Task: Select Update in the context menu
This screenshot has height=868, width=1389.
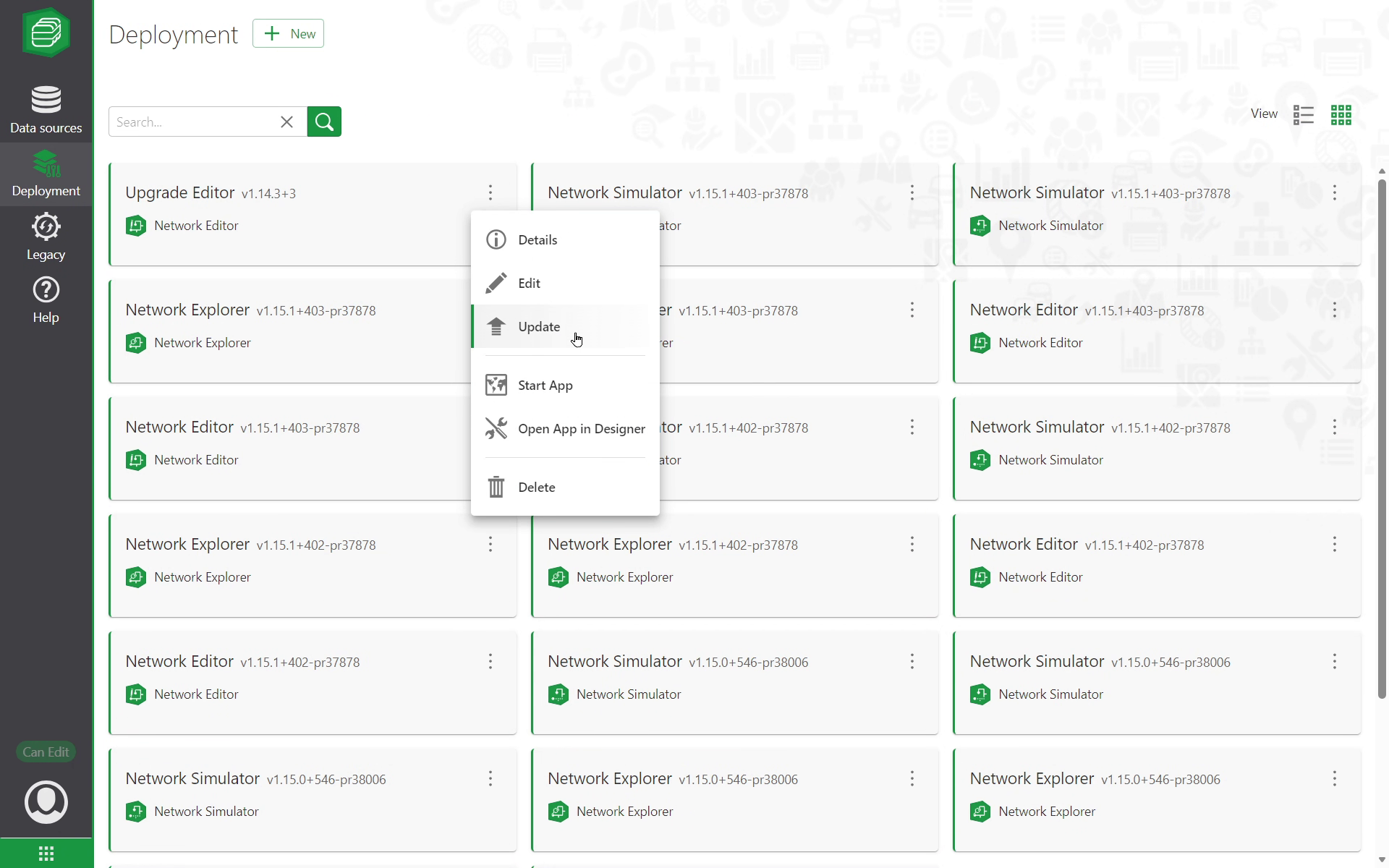Action: point(539,327)
